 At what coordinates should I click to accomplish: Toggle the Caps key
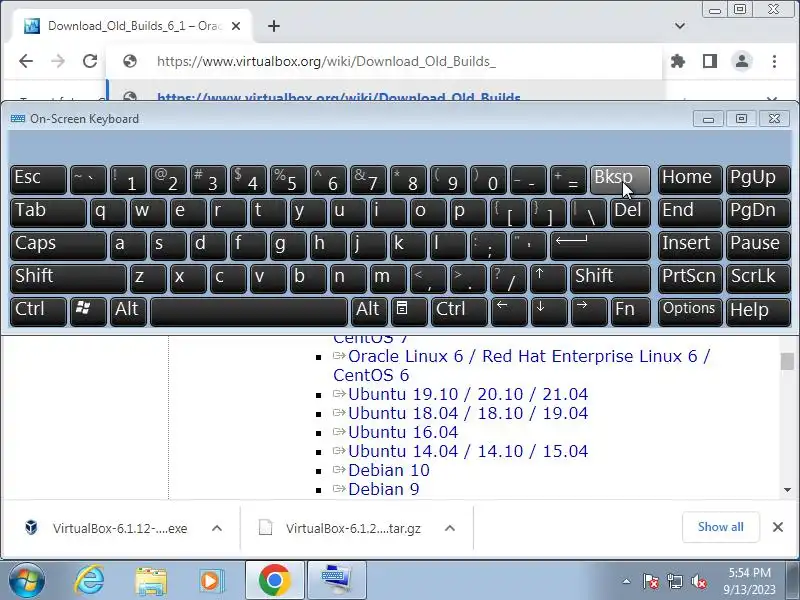(58, 245)
